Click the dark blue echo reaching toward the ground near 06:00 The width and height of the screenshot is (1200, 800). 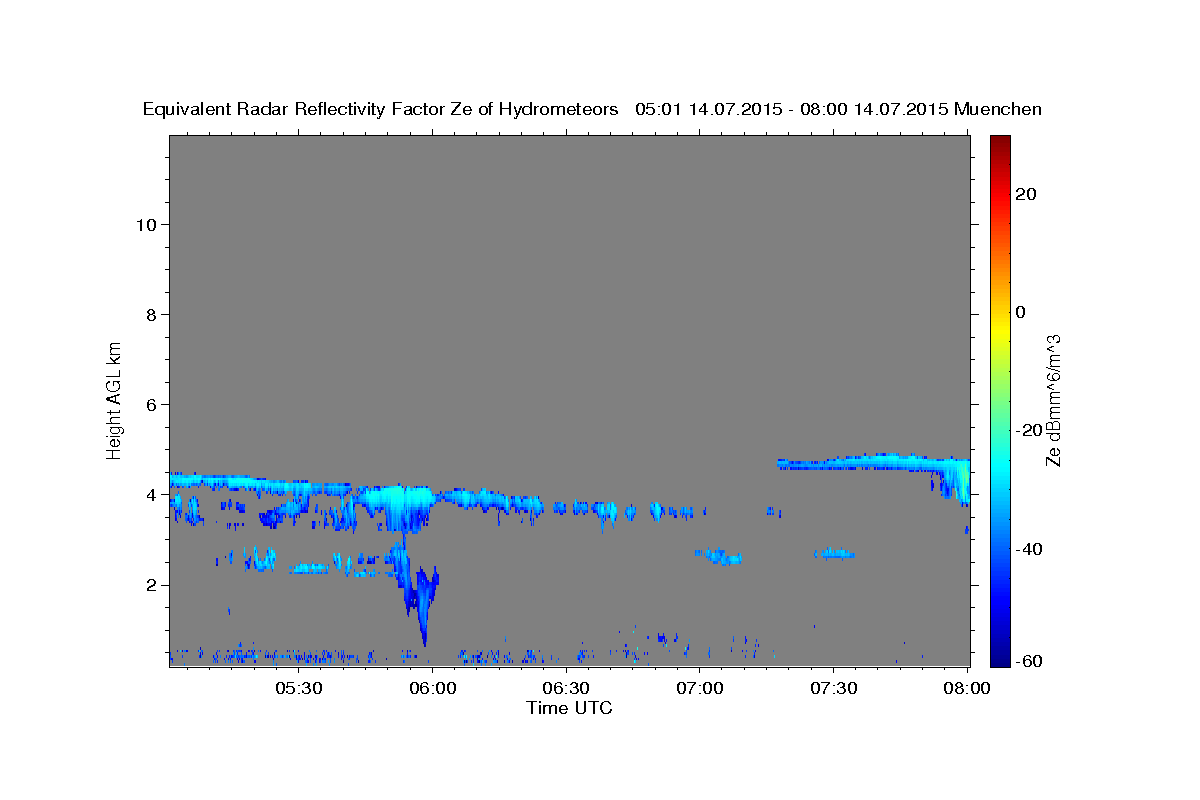pos(423,605)
